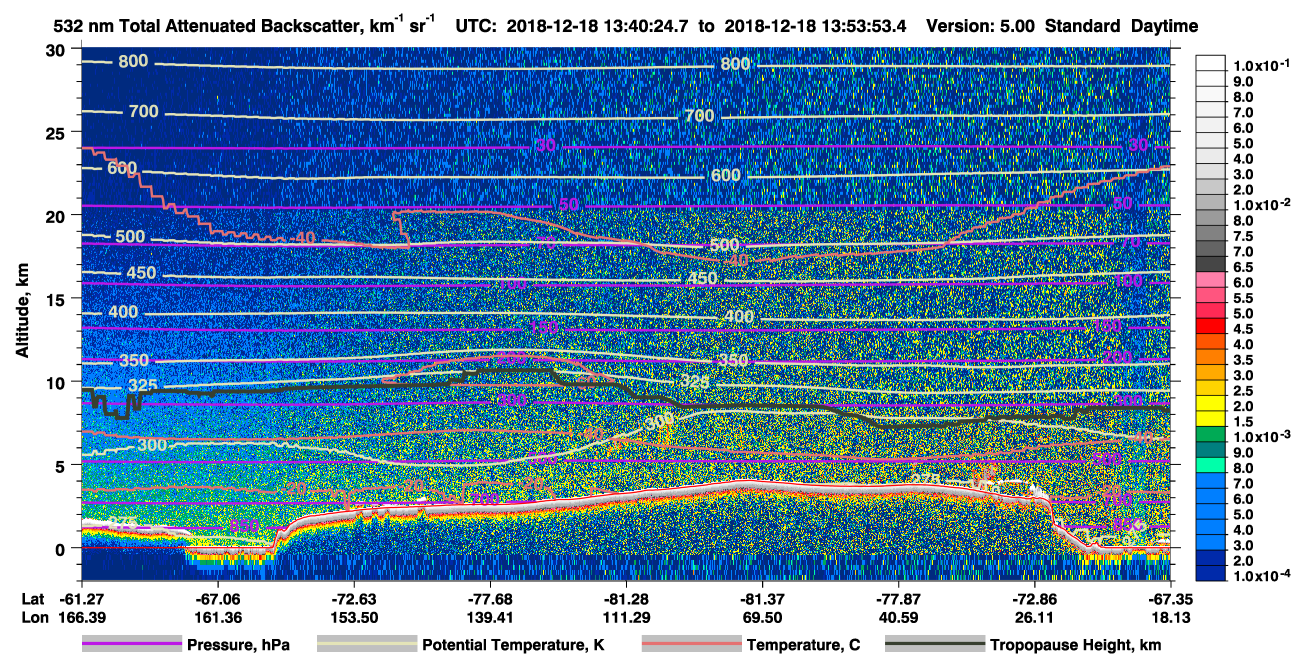The image size is (1300, 667).
Task: Click longitude value '26.11'
Action: coord(1035,617)
